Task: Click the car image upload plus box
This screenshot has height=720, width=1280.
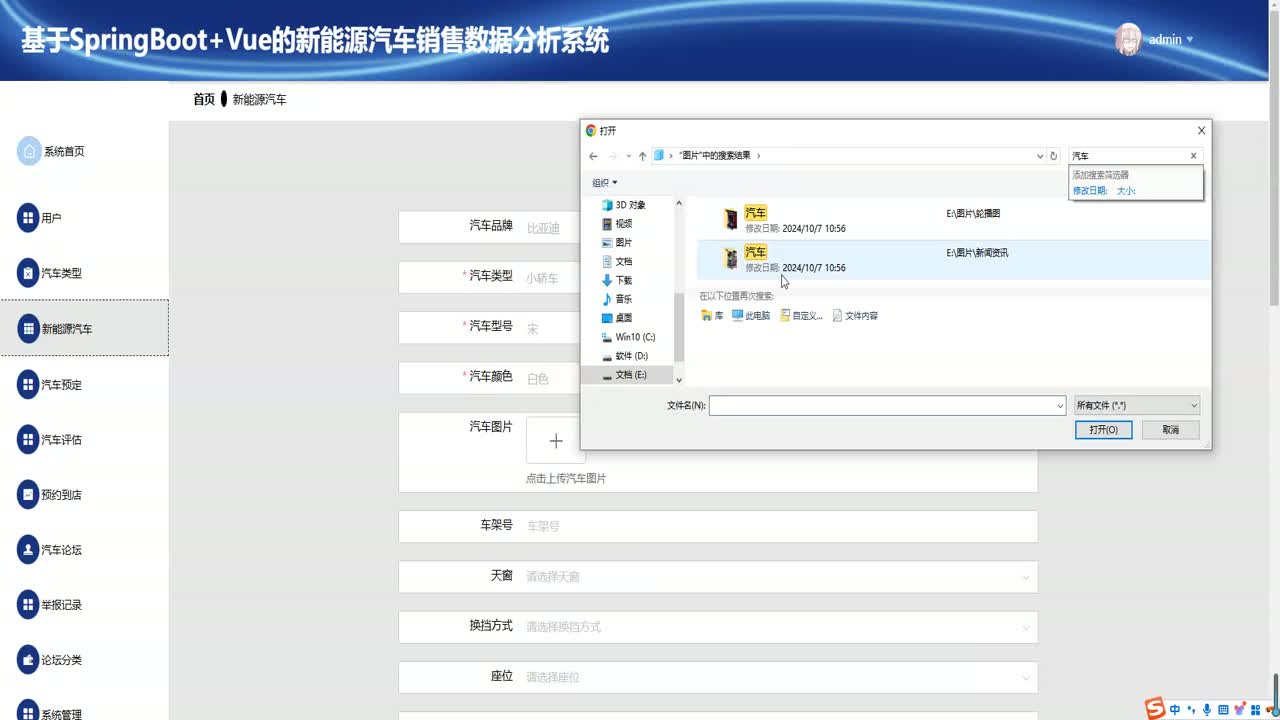Action: coord(556,441)
